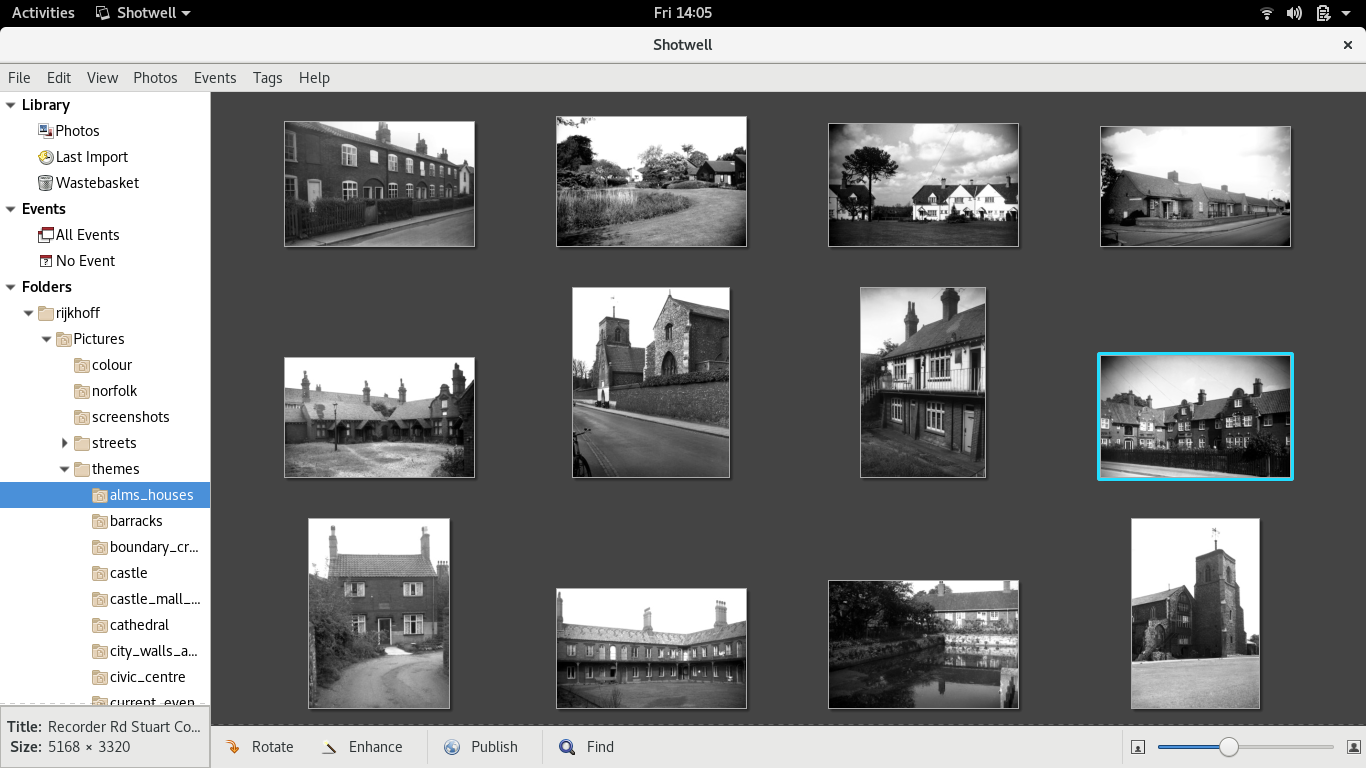Image resolution: width=1366 pixels, height=768 pixels.
Task: Click the clock Fri 14:05
Action: click(x=683, y=13)
